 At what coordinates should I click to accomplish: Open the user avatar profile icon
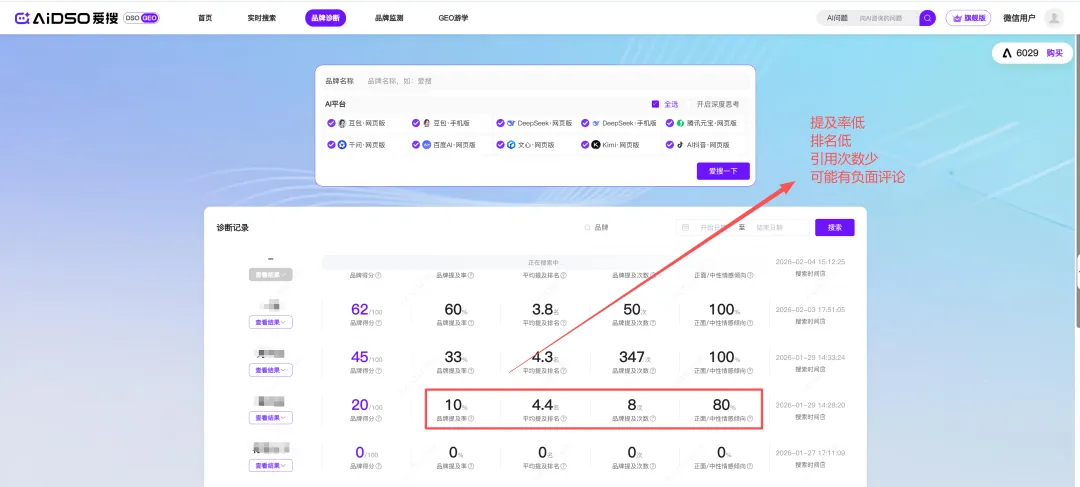1053,18
